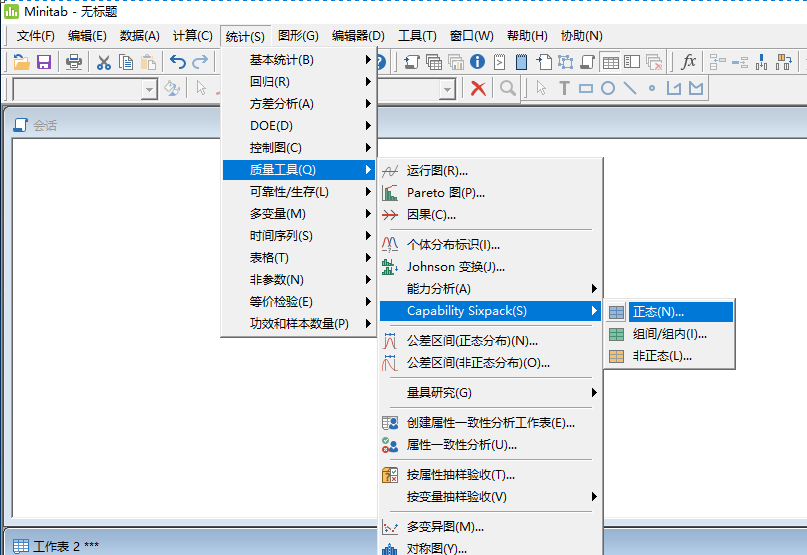This screenshot has width=807, height=555.
Task: Select 非正态(L)... option
Action: tap(669, 356)
